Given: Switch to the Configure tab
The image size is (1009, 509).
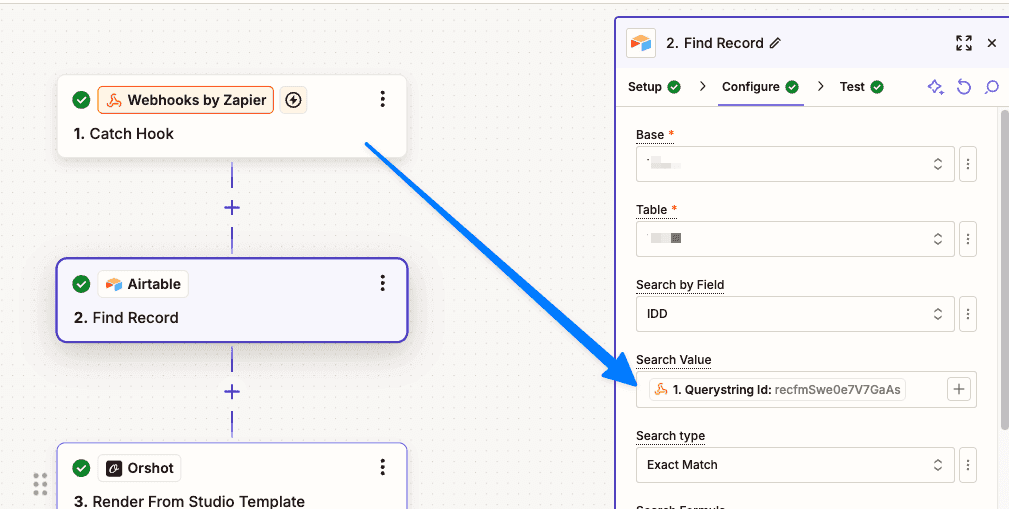Looking at the screenshot, I should pos(760,87).
